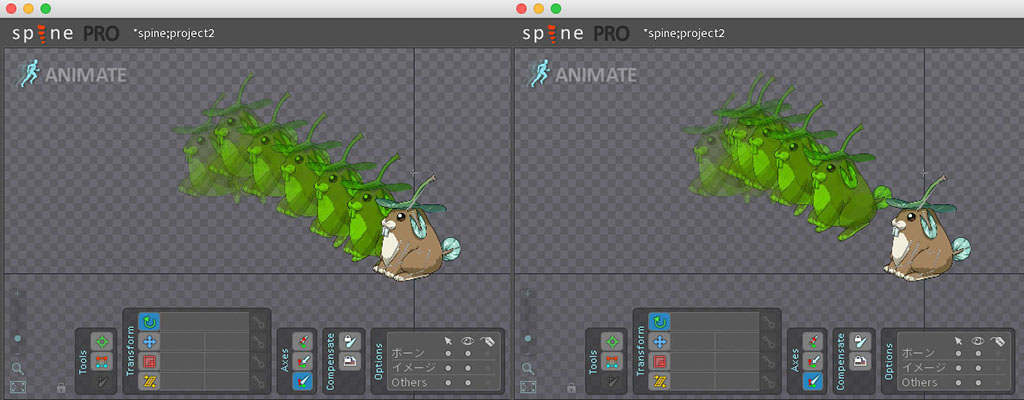This screenshot has height=400, width=1024.
Task: Choose Parent axes in left window
Action: (302, 361)
